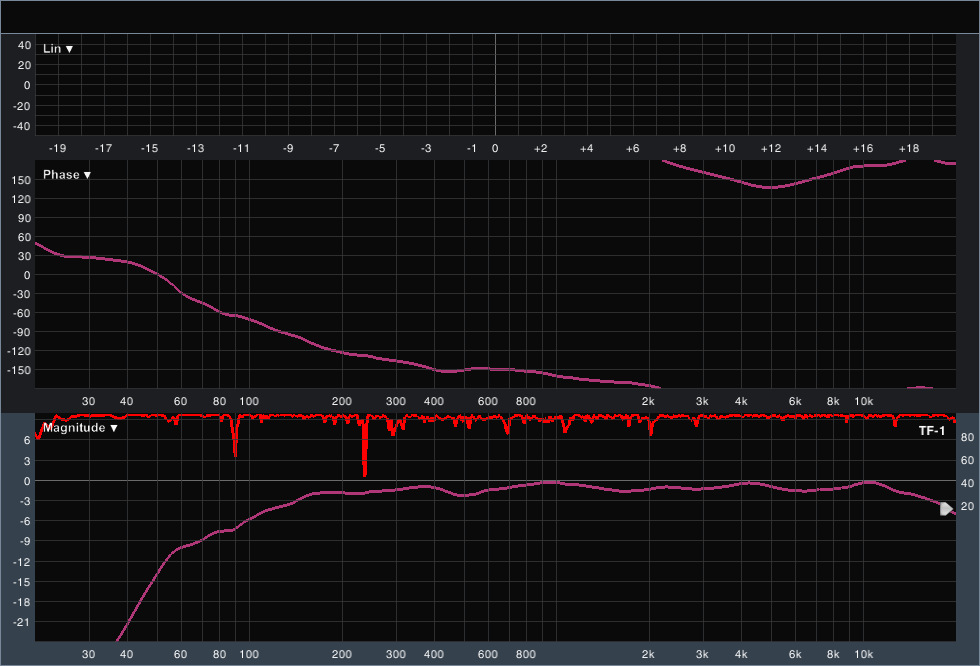
Task: Click the vertical center cursor line in impulse plot
Action: pos(496,84)
